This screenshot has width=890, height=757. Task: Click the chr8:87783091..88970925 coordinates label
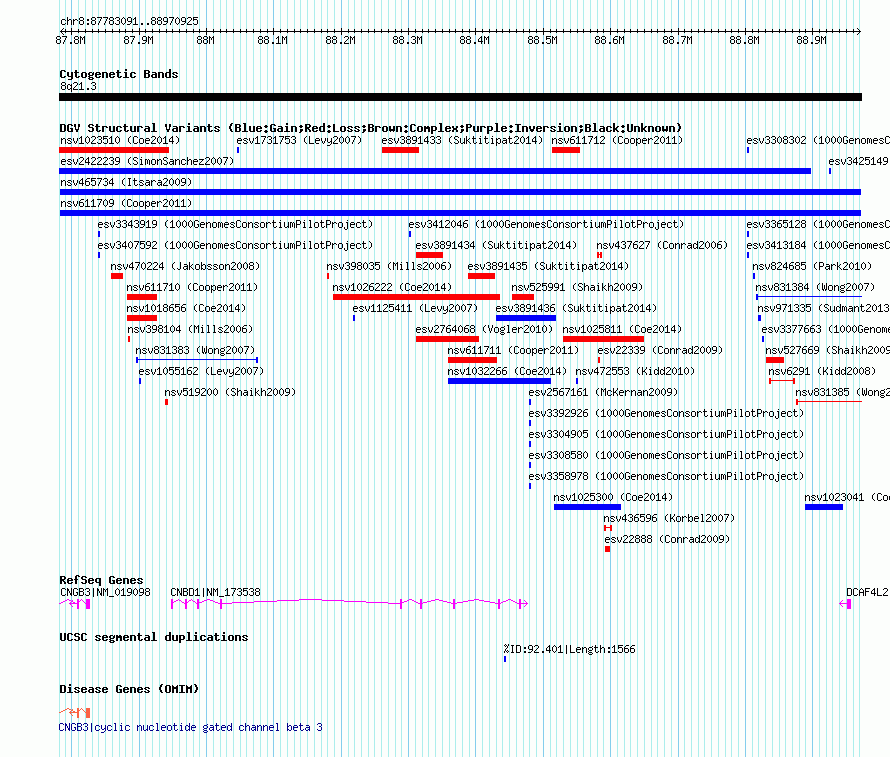(x=129, y=21)
